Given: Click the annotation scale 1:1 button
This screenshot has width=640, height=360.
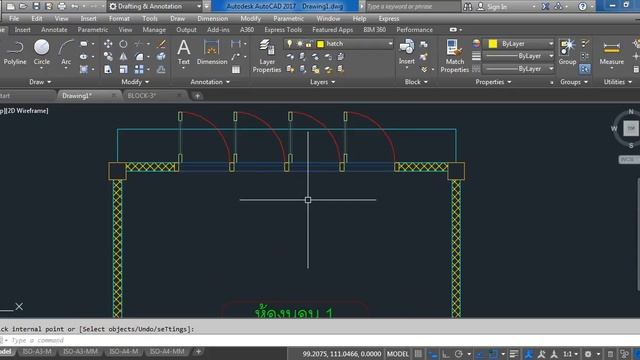Looking at the screenshot, I should (x=567, y=354).
